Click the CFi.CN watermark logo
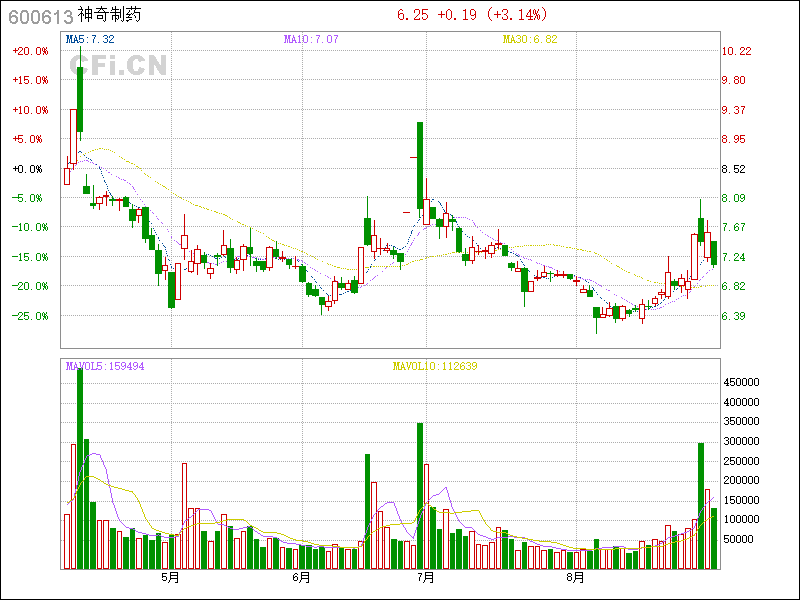This screenshot has height=600, width=800. click(x=118, y=65)
